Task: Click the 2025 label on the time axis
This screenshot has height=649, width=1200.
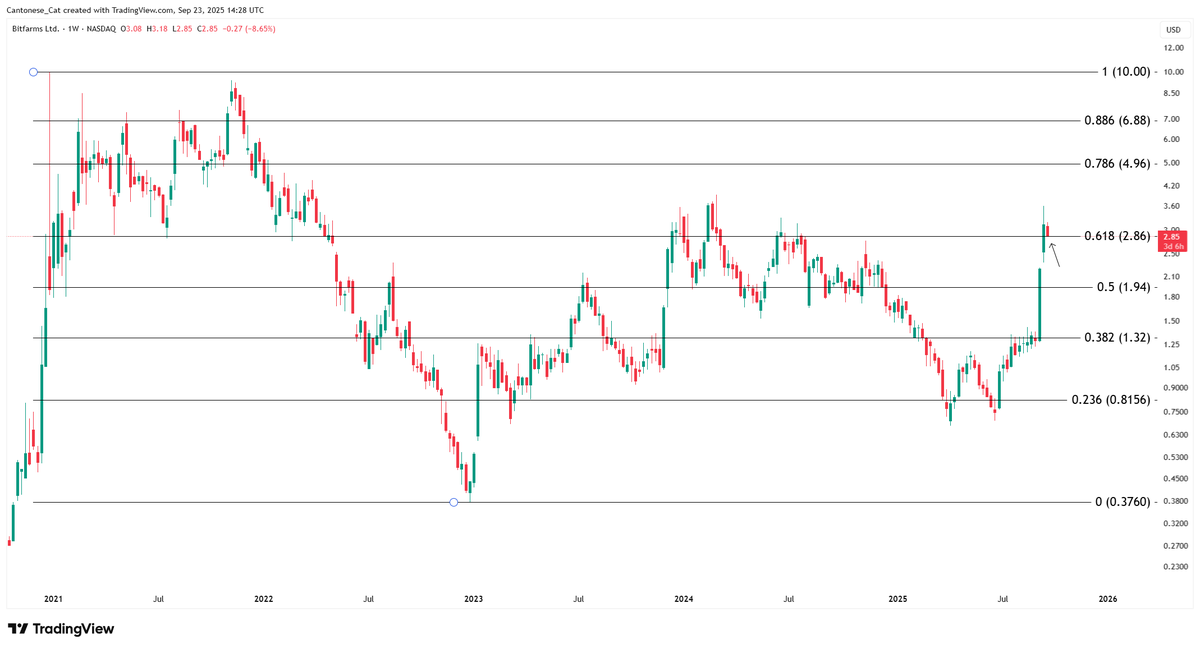Action: 898,599
